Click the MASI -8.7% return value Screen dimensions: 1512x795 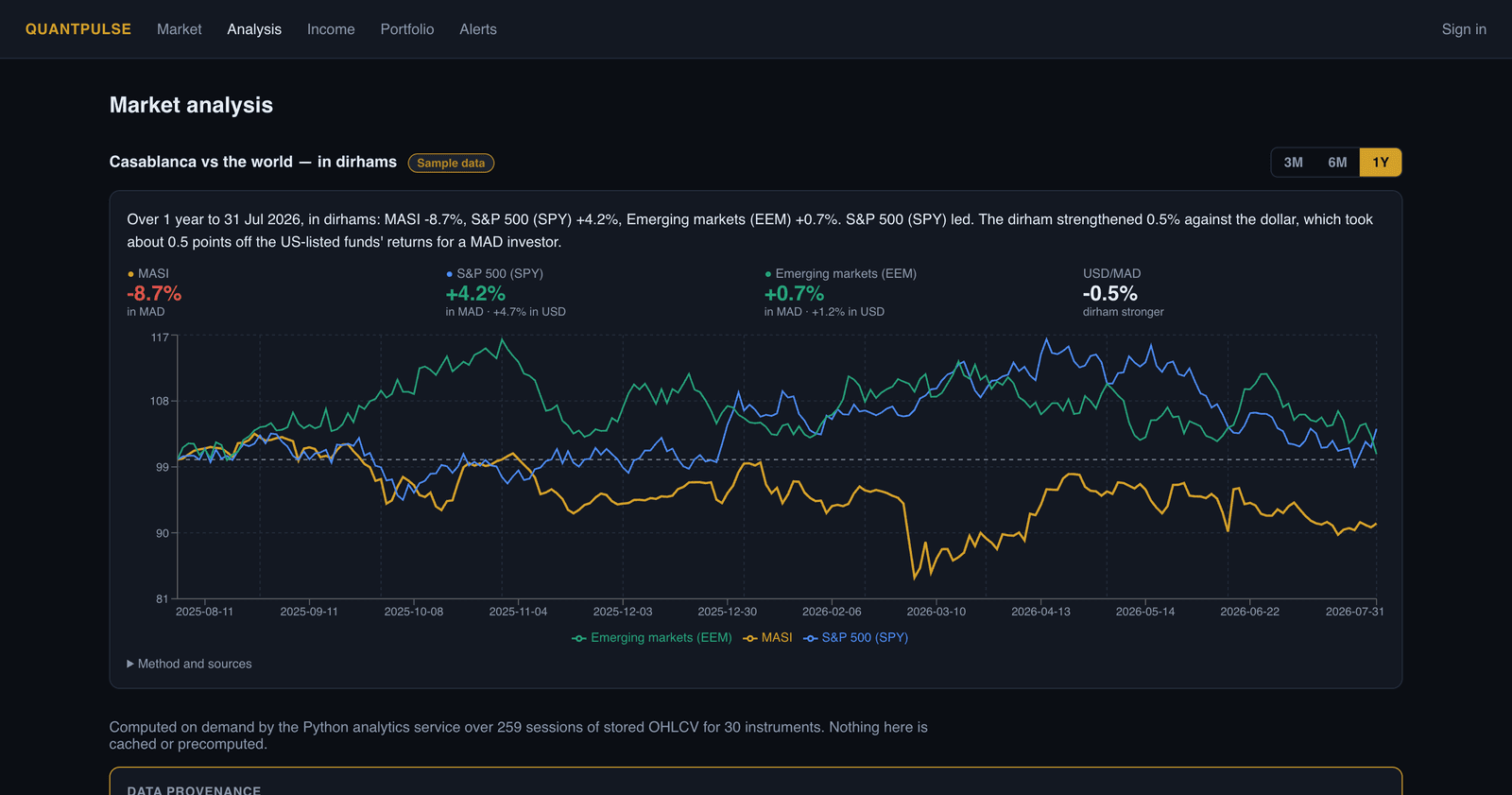click(154, 294)
